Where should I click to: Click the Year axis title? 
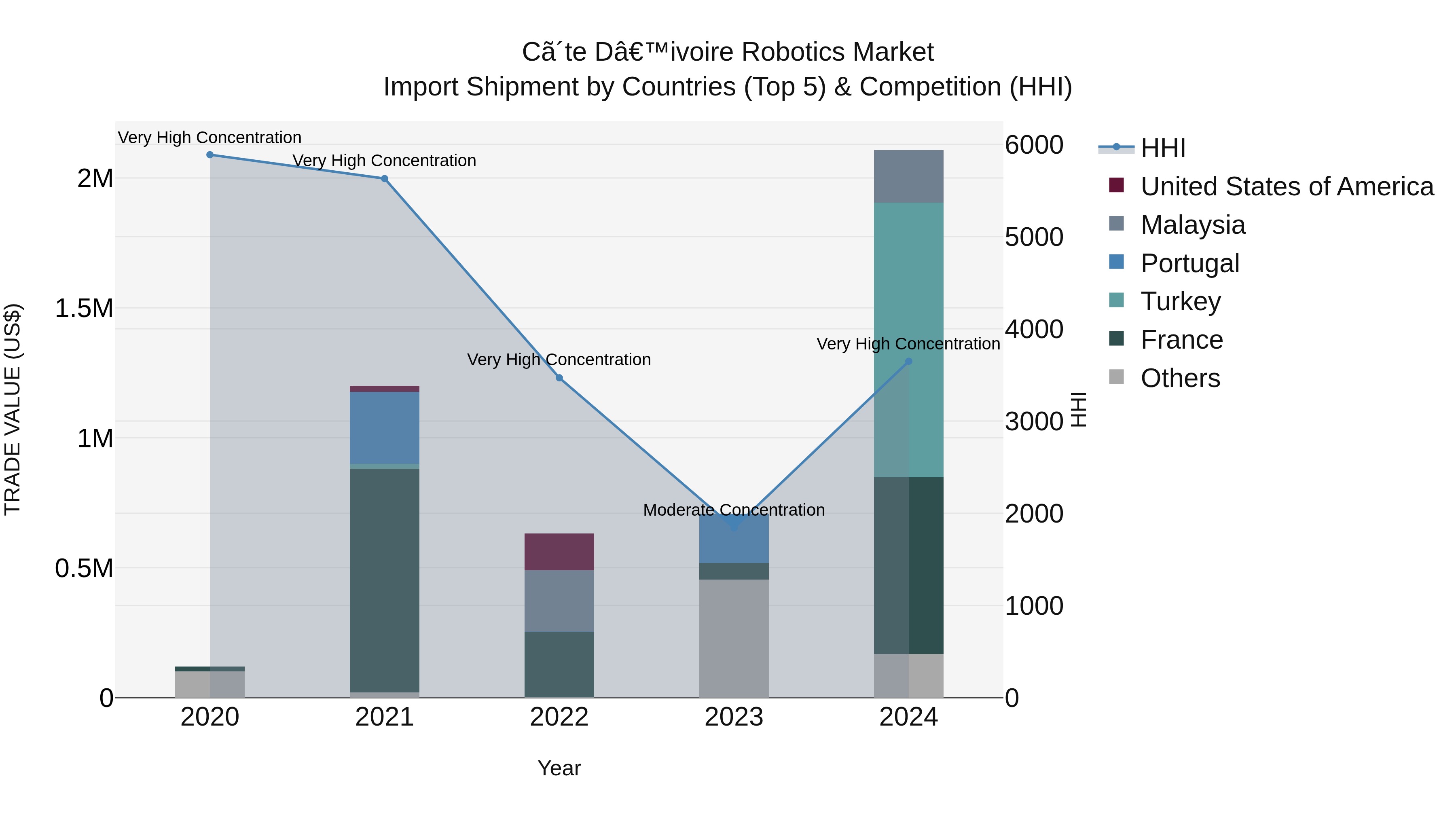coord(559,768)
